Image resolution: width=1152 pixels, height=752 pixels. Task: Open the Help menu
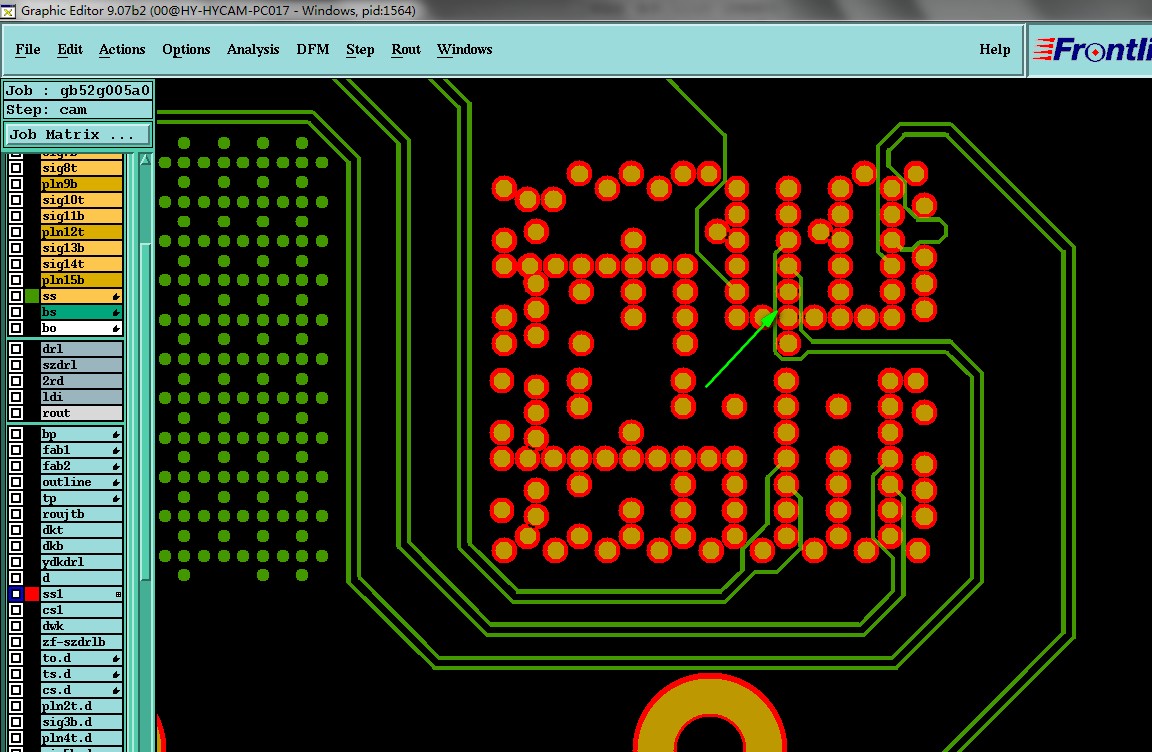[x=995, y=49]
